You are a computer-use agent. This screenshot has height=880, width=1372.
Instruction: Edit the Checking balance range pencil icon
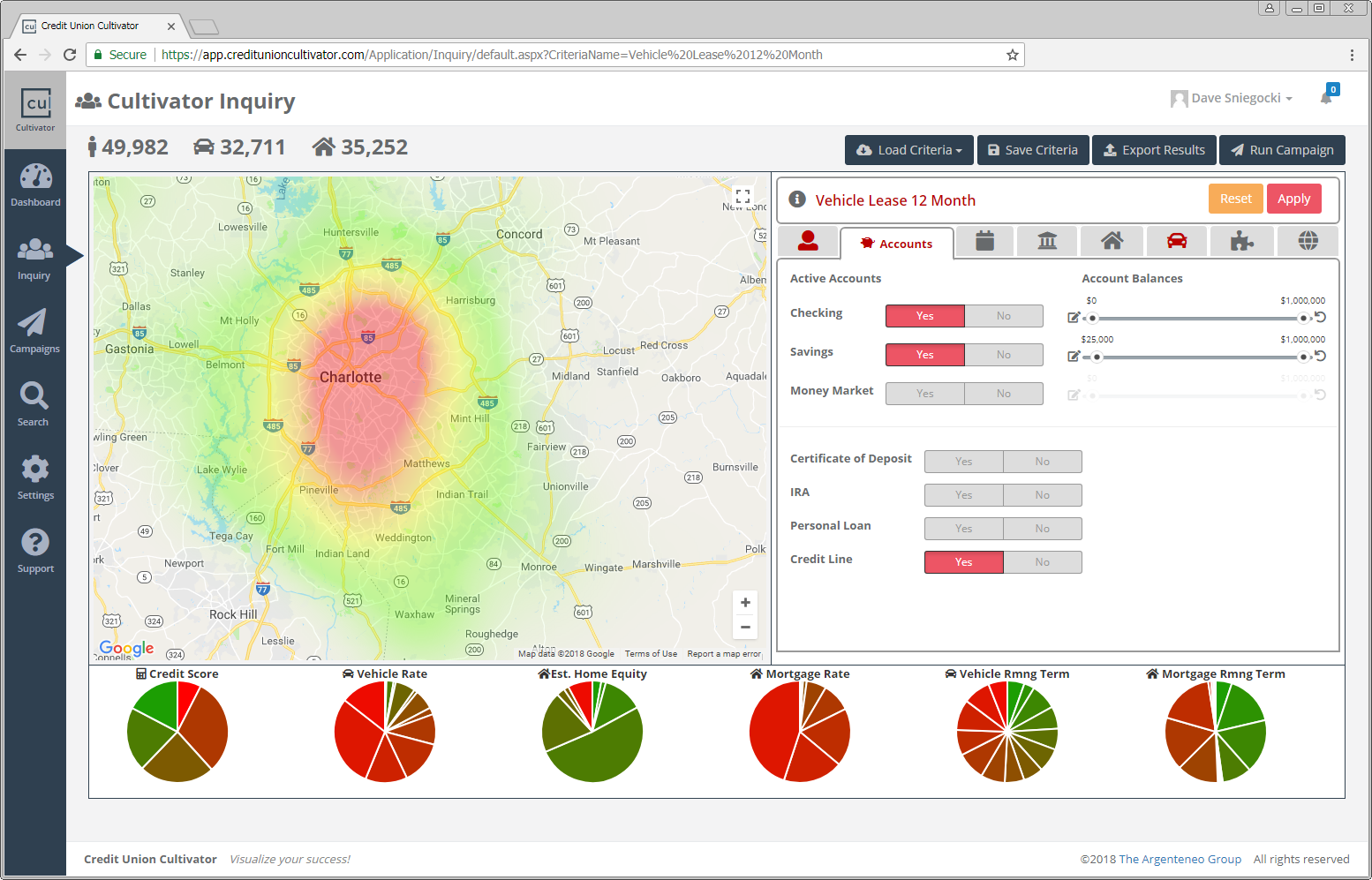[1074, 318]
